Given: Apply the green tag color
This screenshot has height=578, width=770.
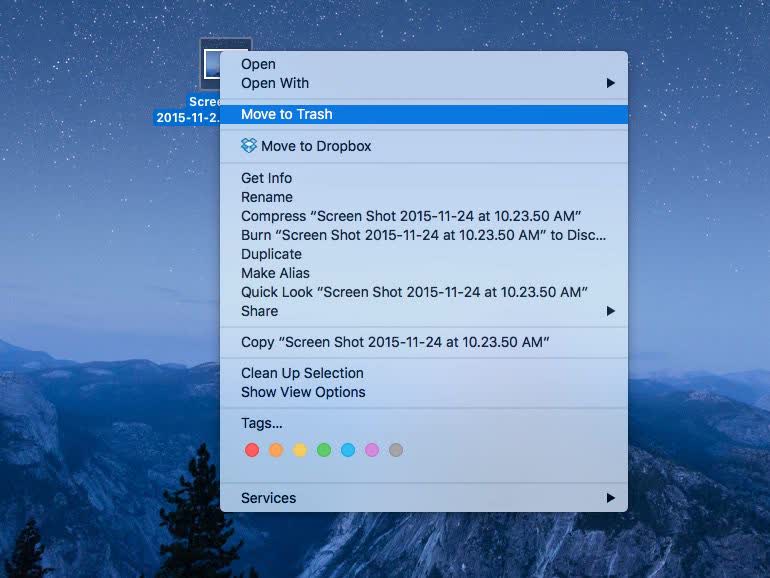Looking at the screenshot, I should 324,449.
